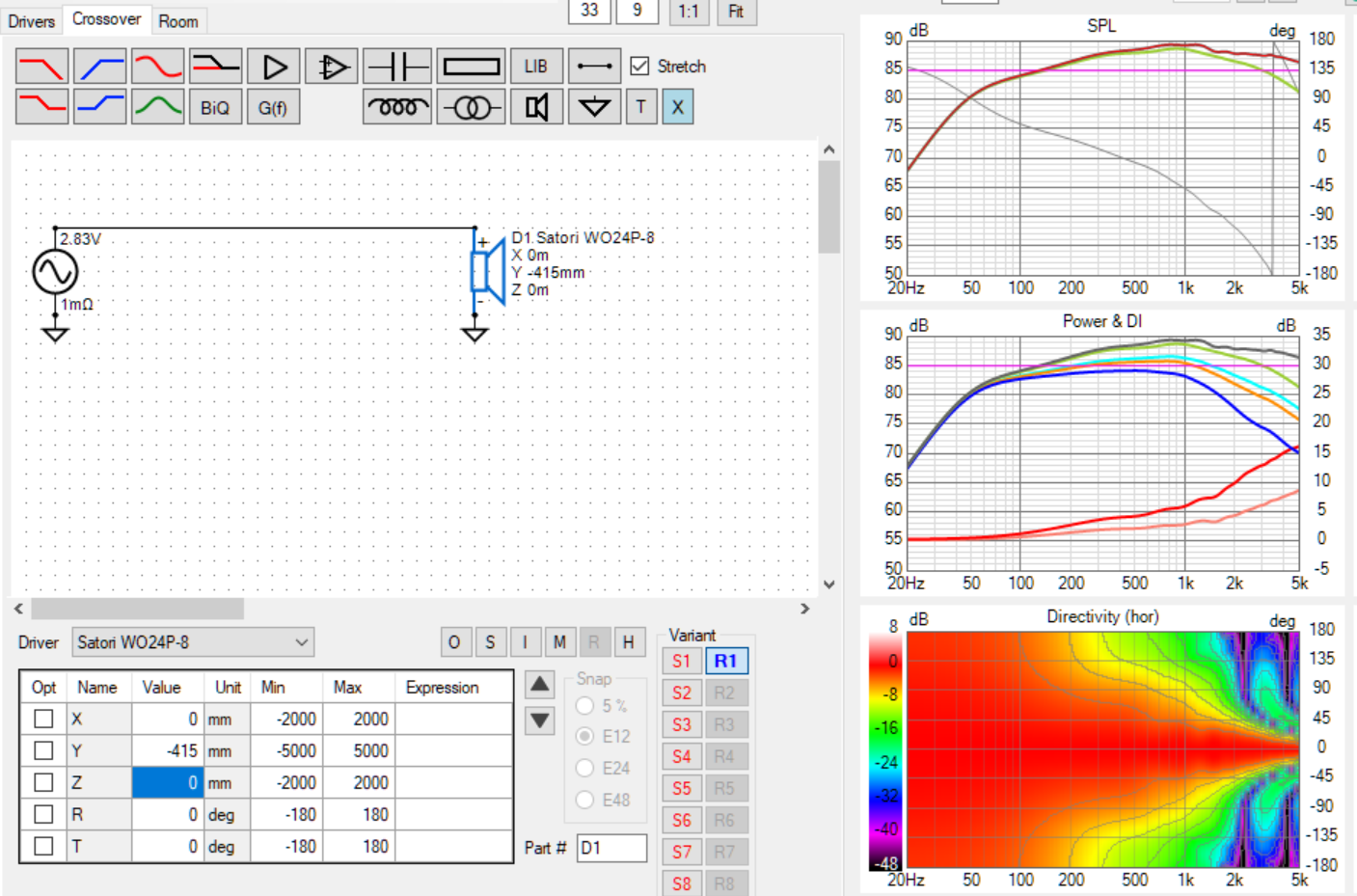Select variant S6
The image size is (1357, 896).
[x=682, y=820]
